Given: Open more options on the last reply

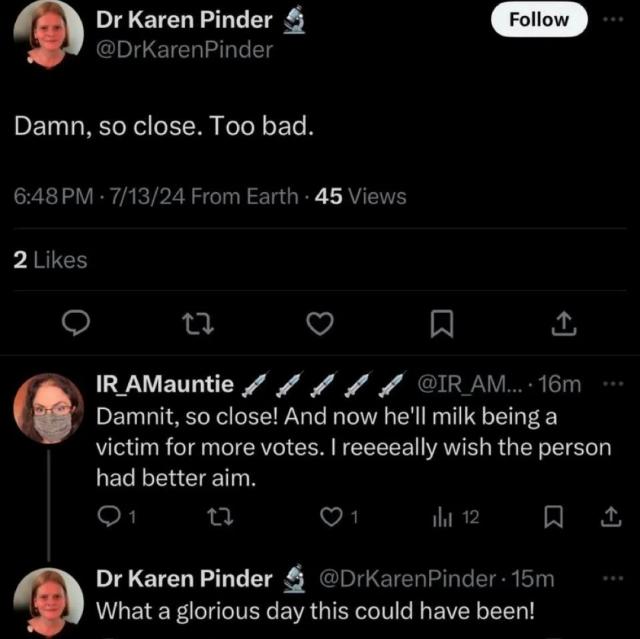Looking at the screenshot, I should [613, 579].
